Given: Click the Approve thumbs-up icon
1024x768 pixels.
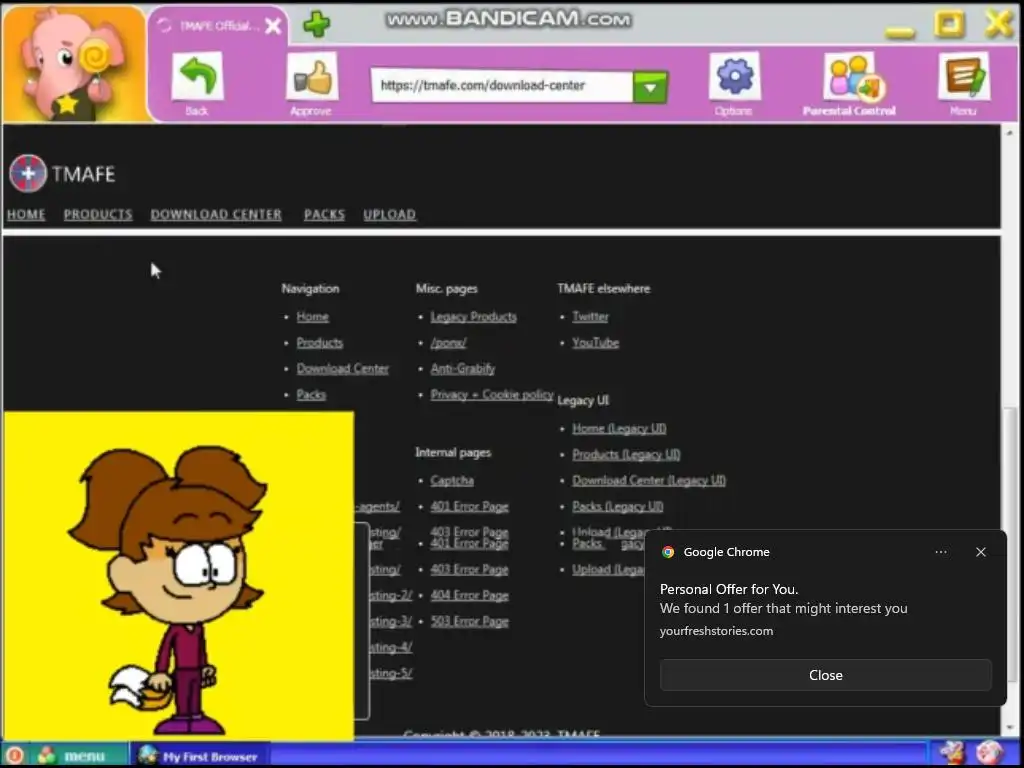Looking at the screenshot, I should 312,78.
